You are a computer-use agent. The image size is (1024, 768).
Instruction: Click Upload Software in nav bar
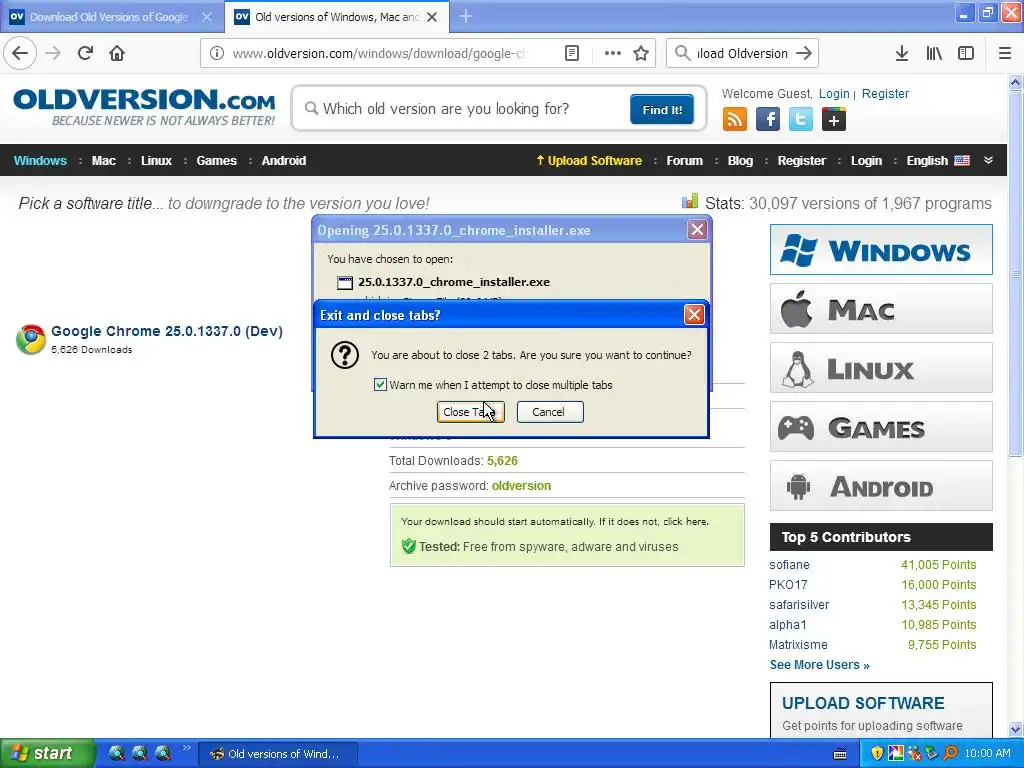589,161
